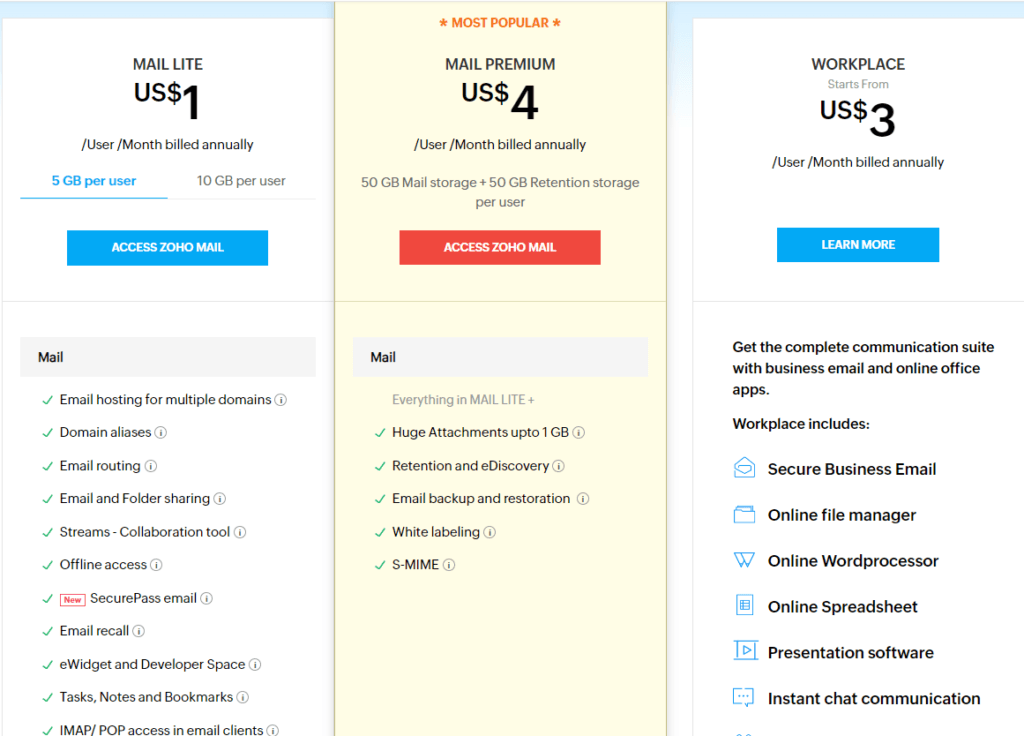Image resolution: width=1024 pixels, height=736 pixels.
Task: Select the 5 GB per user tab
Action: (94, 181)
